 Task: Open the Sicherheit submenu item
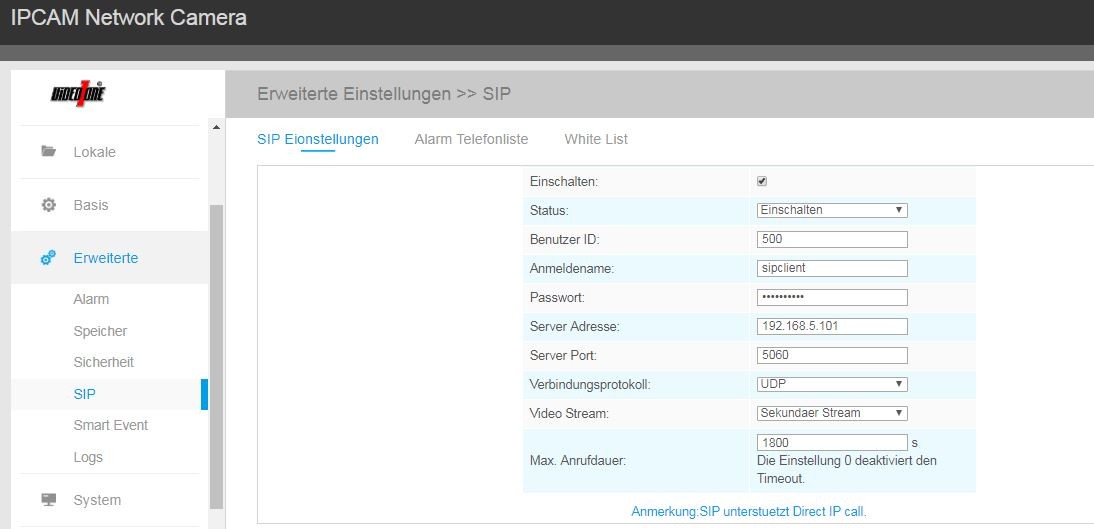(x=103, y=362)
